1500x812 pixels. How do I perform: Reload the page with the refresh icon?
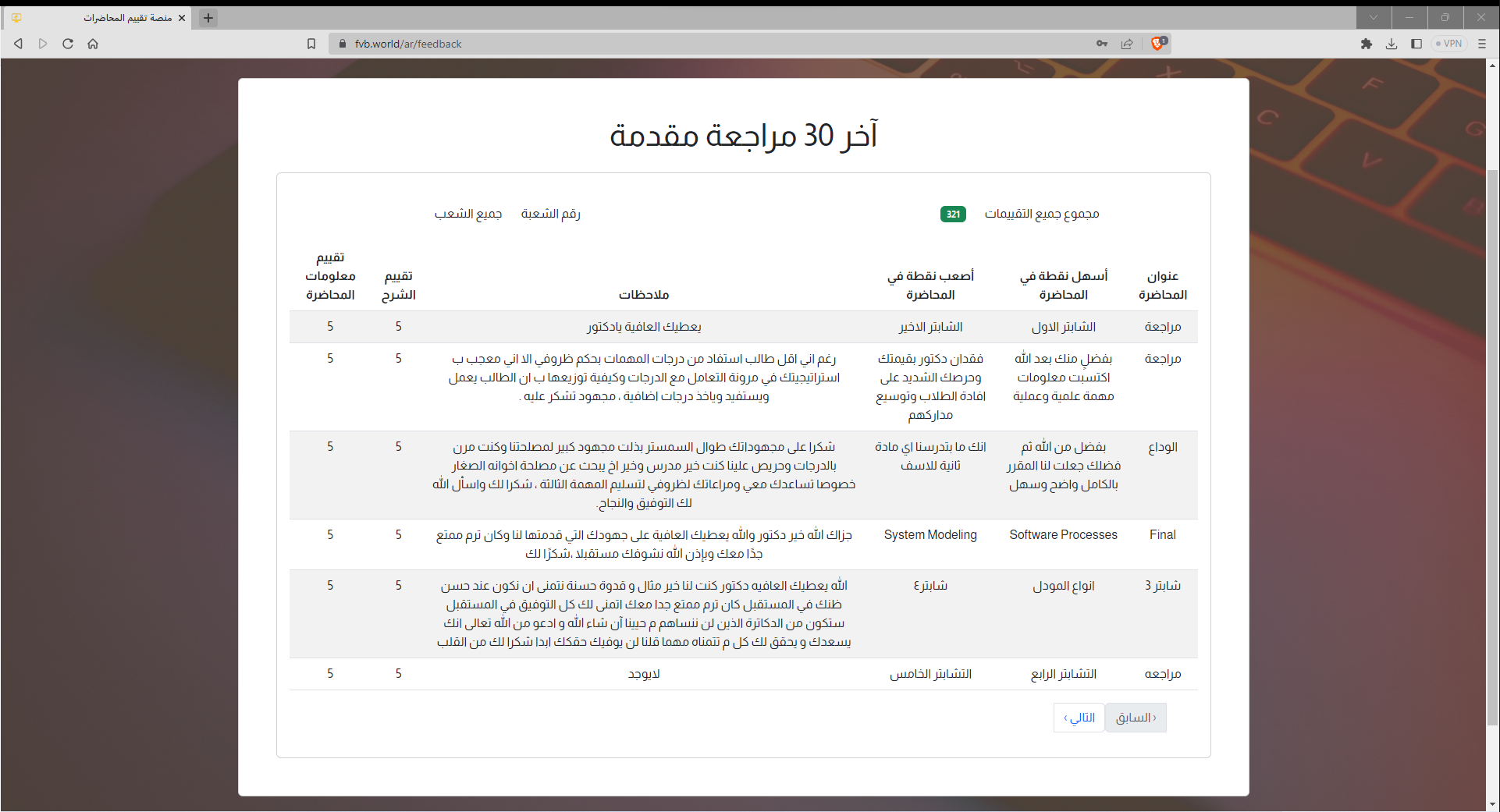pos(68,44)
